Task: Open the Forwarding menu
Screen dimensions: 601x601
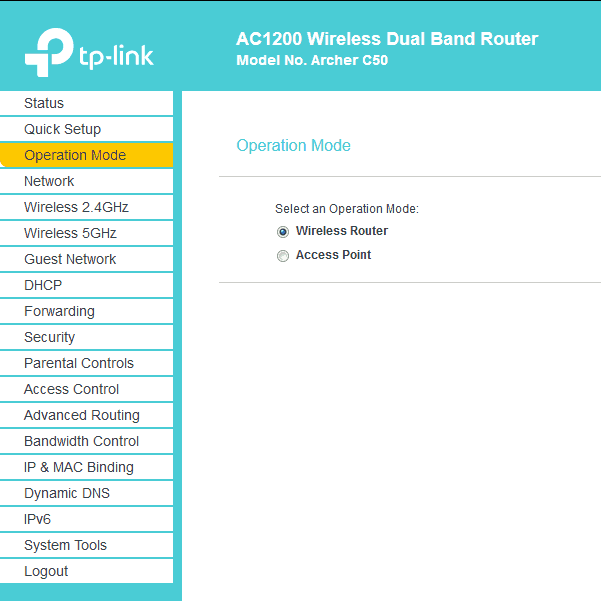Action: click(86, 311)
